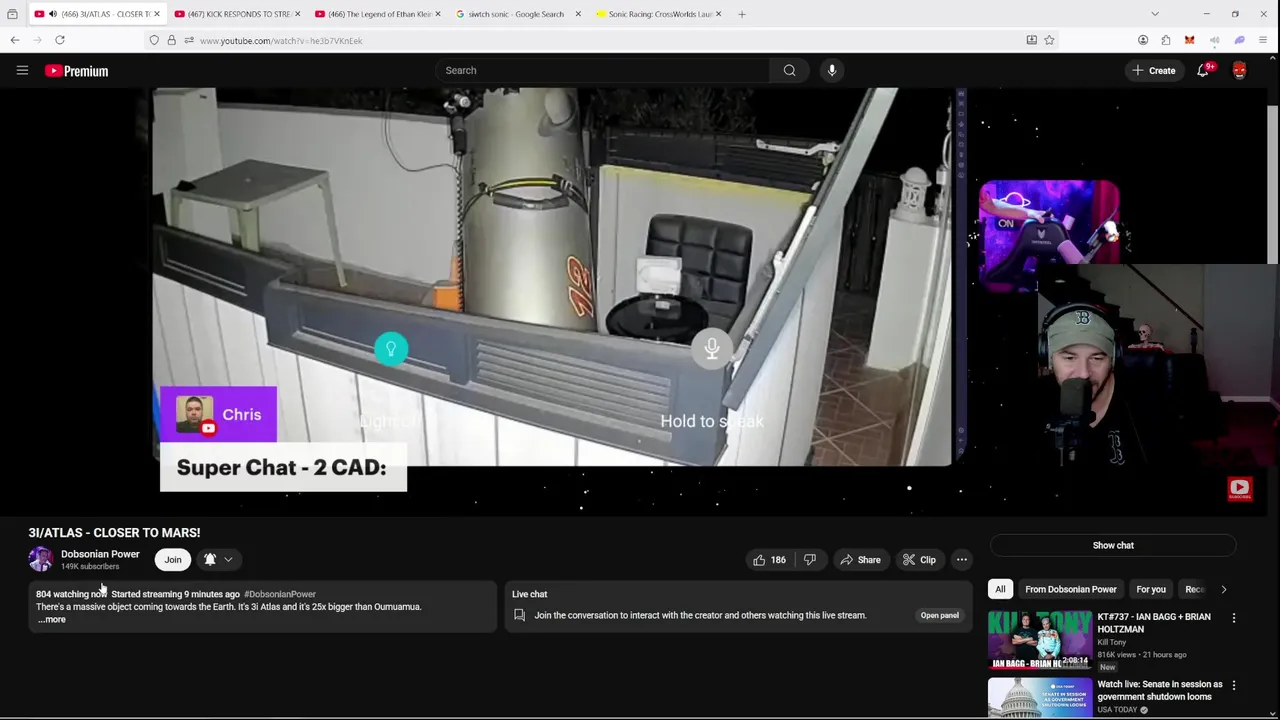Screen dimensions: 1280x720
Task: Go to YouTube Premium home logo
Action: click(76, 71)
